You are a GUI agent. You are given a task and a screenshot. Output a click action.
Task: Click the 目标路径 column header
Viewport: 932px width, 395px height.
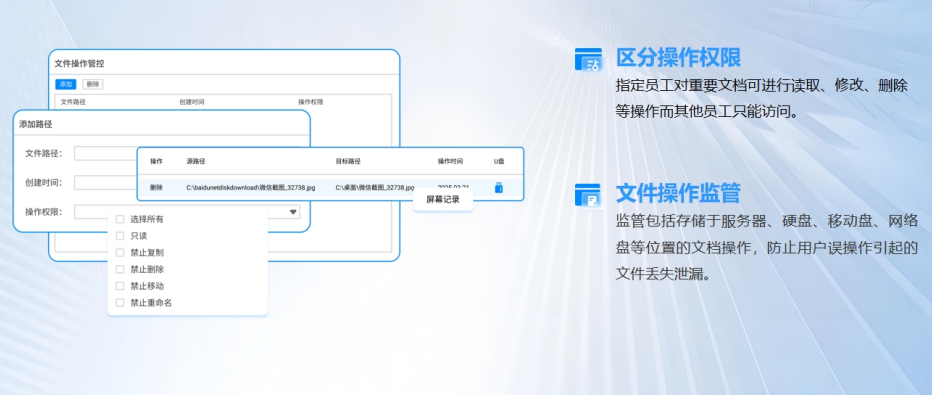(x=348, y=161)
